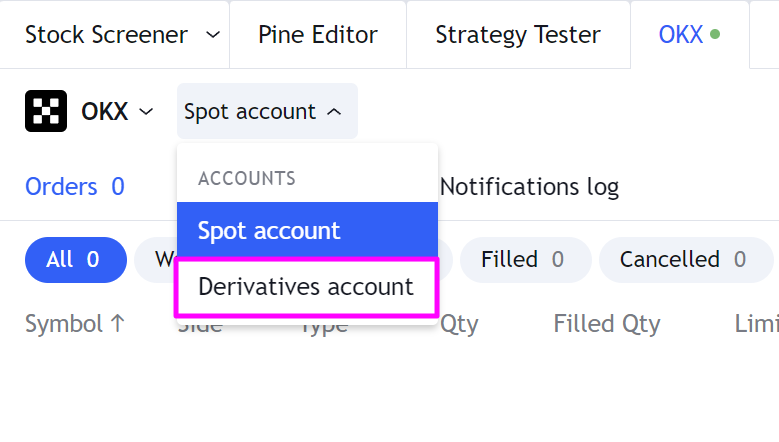Screen dimensions: 779x442
Task: Show the Notifications log tab
Action: tap(529, 186)
